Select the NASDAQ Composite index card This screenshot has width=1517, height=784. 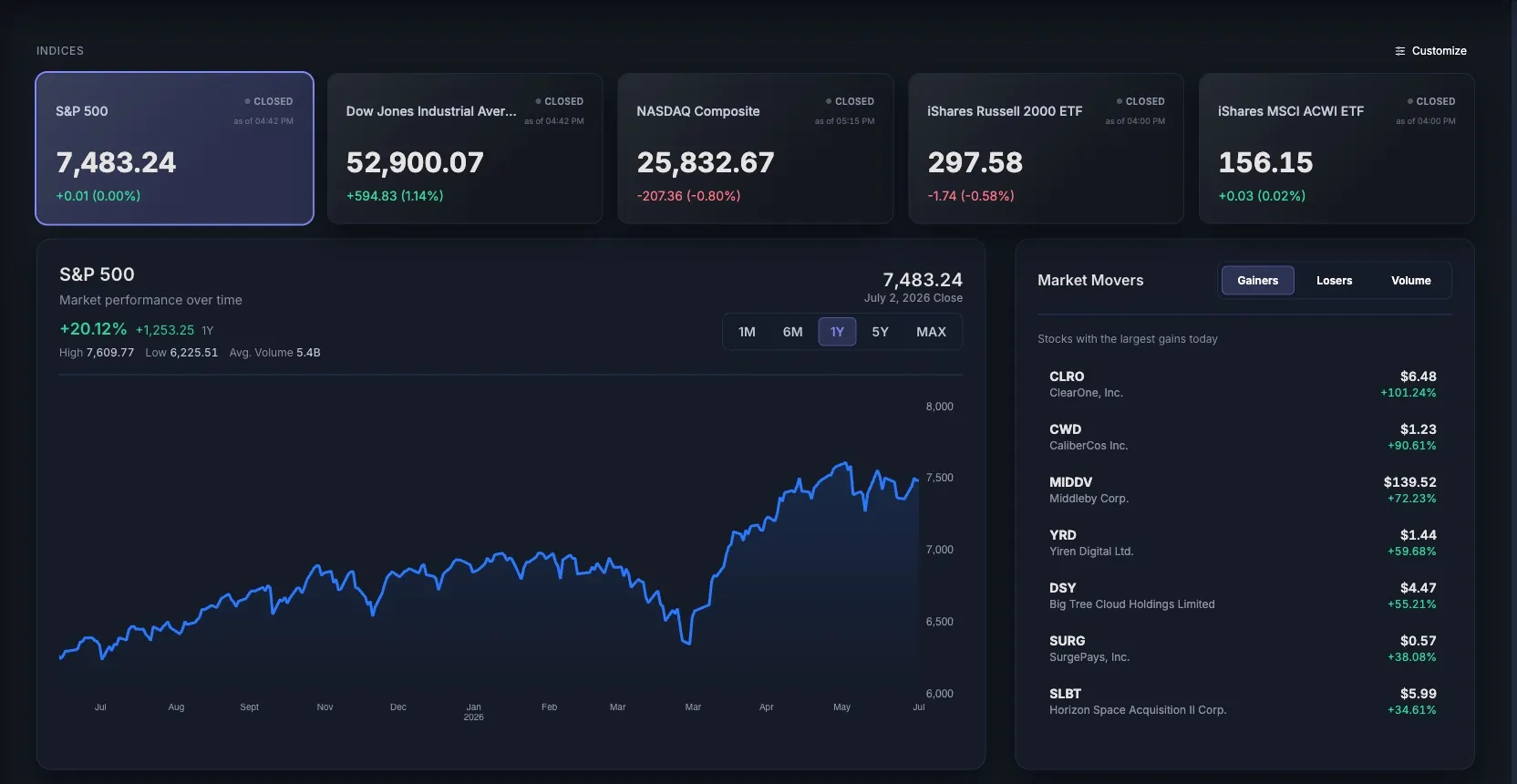(756, 149)
